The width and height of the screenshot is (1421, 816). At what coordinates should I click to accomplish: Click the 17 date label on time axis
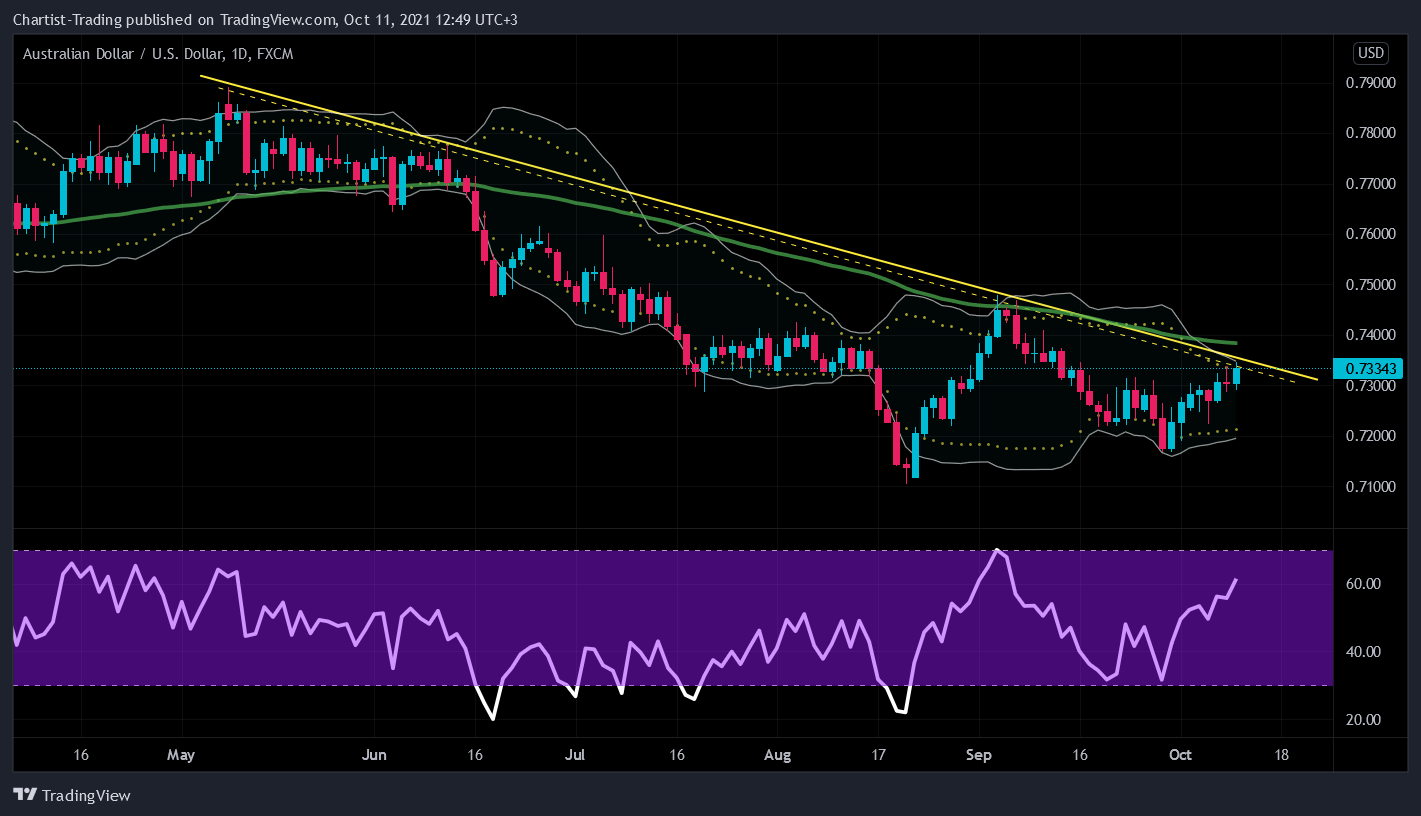coord(879,754)
